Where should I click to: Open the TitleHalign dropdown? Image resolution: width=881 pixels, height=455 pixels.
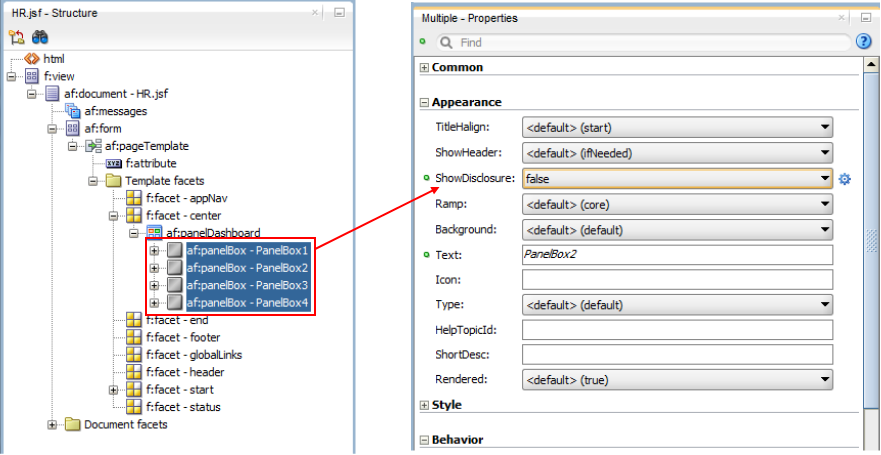click(x=677, y=128)
